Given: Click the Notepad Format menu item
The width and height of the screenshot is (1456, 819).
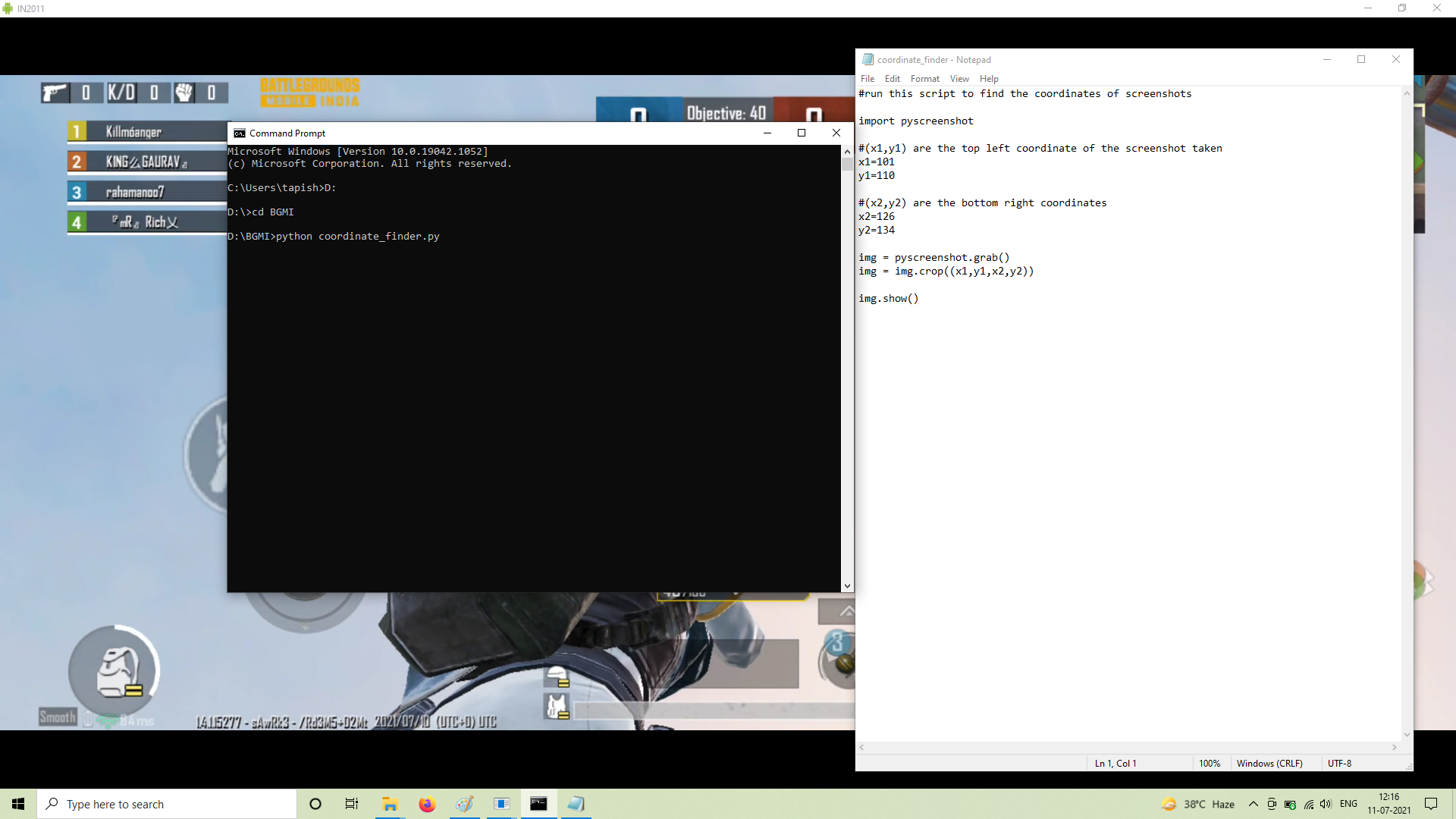Looking at the screenshot, I should pyautogui.click(x=924, y=79).
